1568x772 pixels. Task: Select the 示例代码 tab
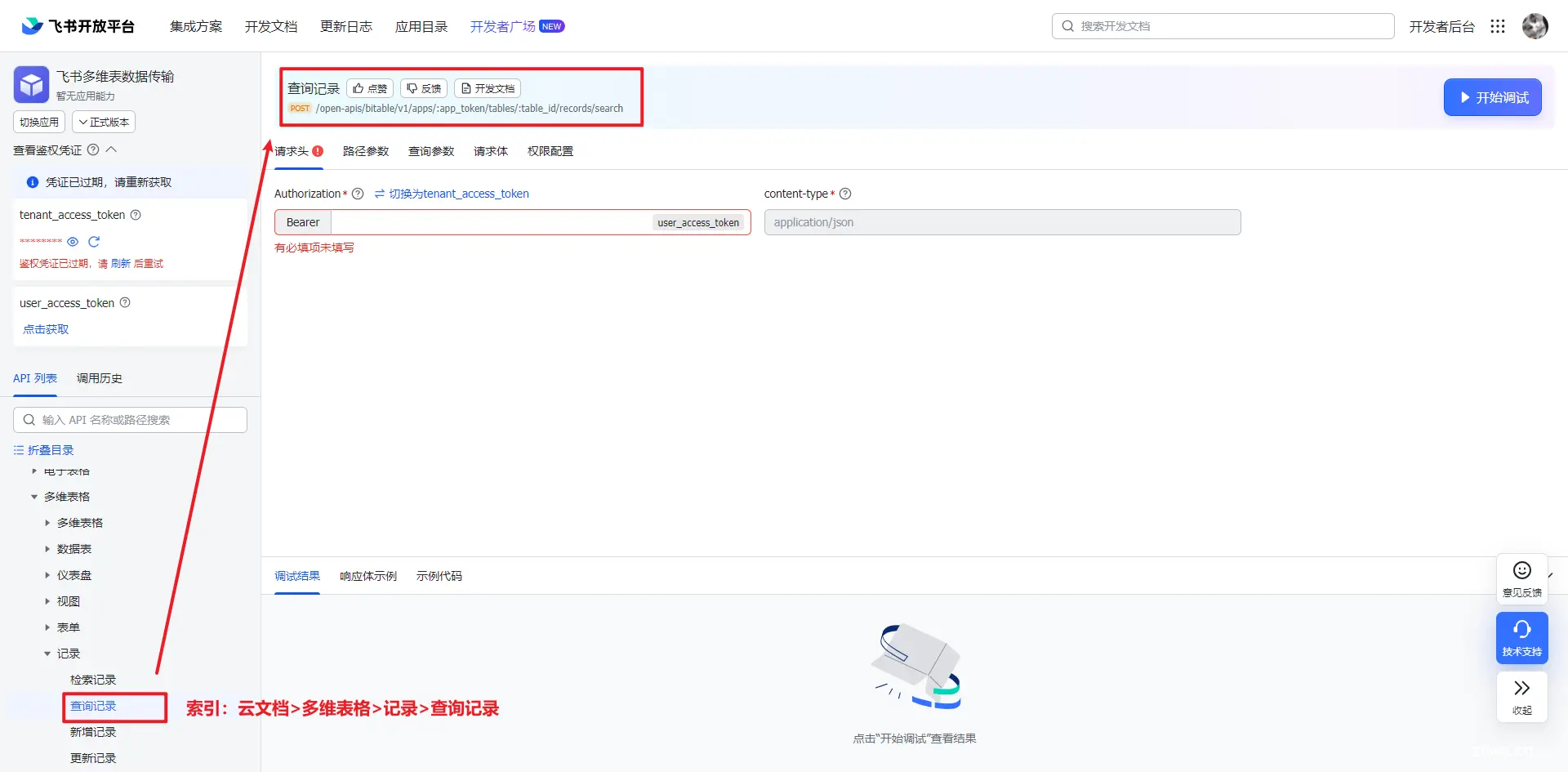tap(439, 576)
